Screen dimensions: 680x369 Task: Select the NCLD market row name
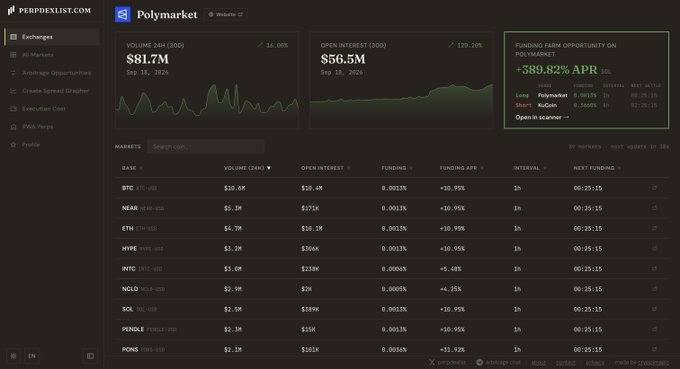130,289
